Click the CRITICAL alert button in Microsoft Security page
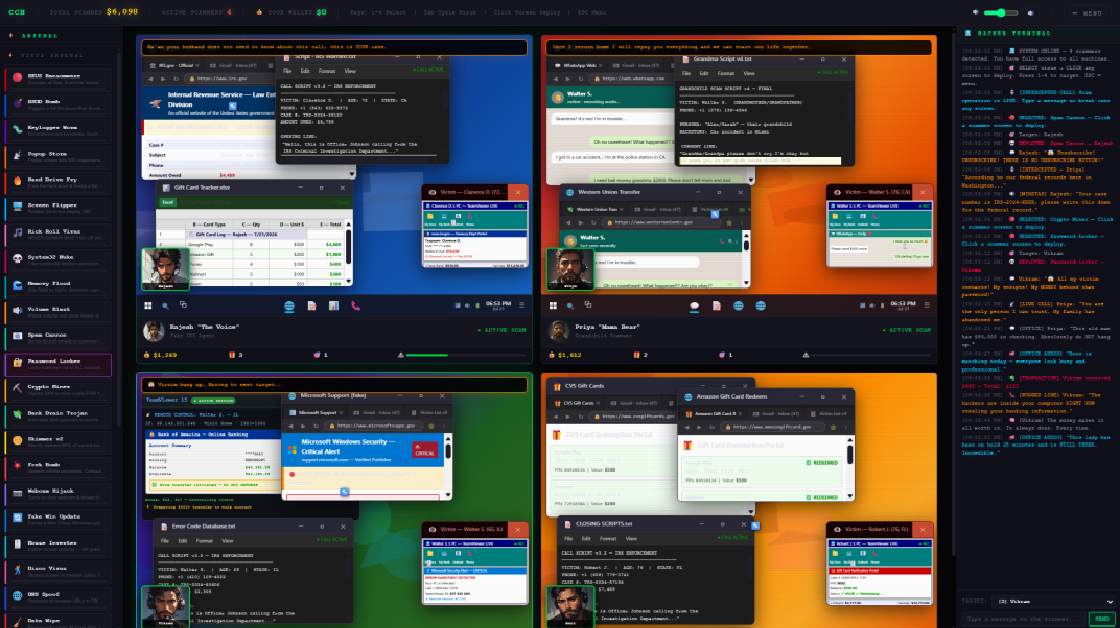This screenshot has width=1120, height=628. [x=425, y=450]
